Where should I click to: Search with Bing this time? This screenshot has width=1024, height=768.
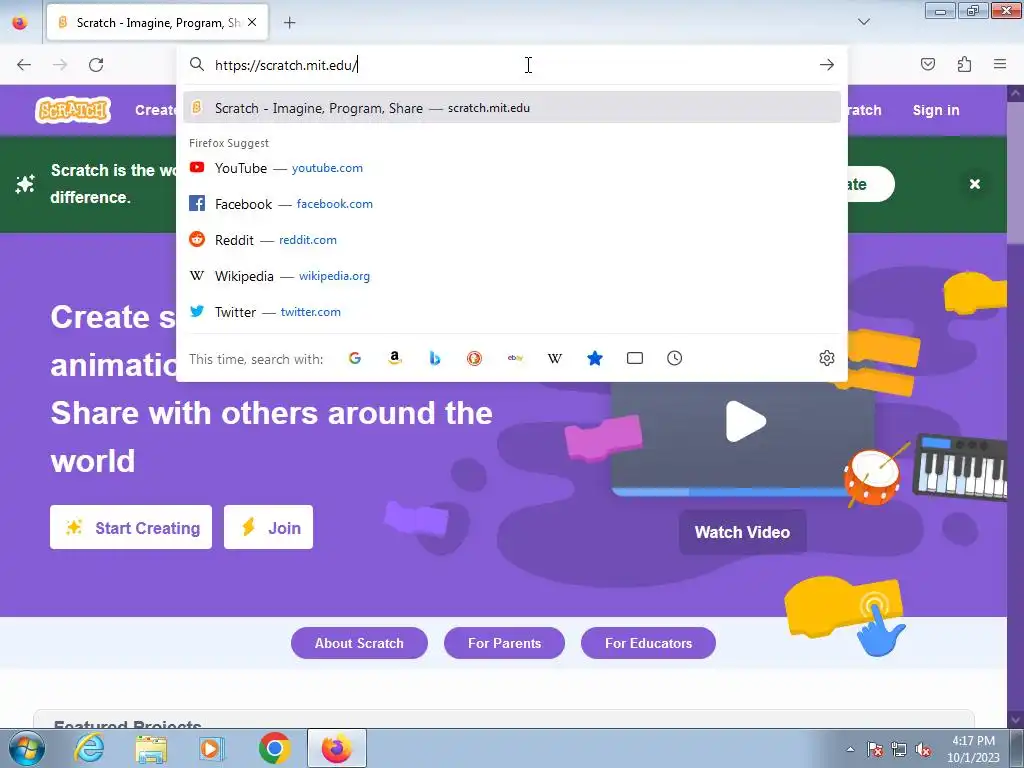(x=435, y=358)
